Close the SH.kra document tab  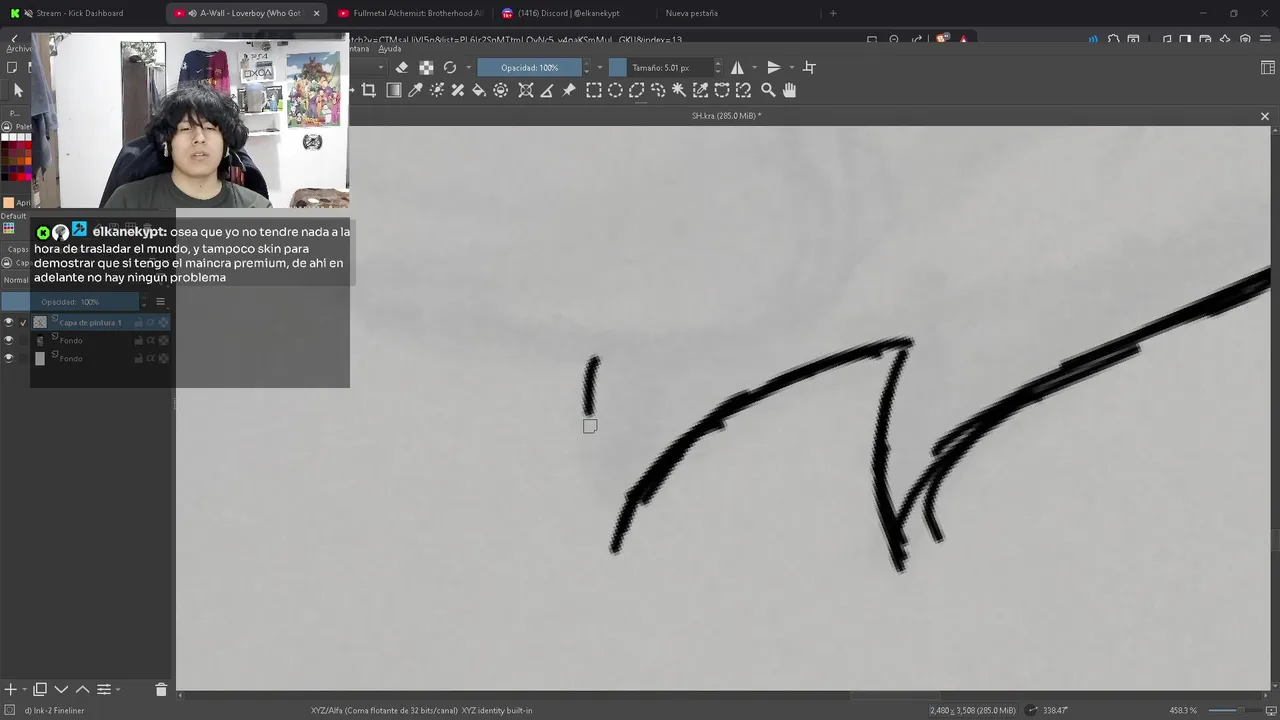tap(1264, 116)
